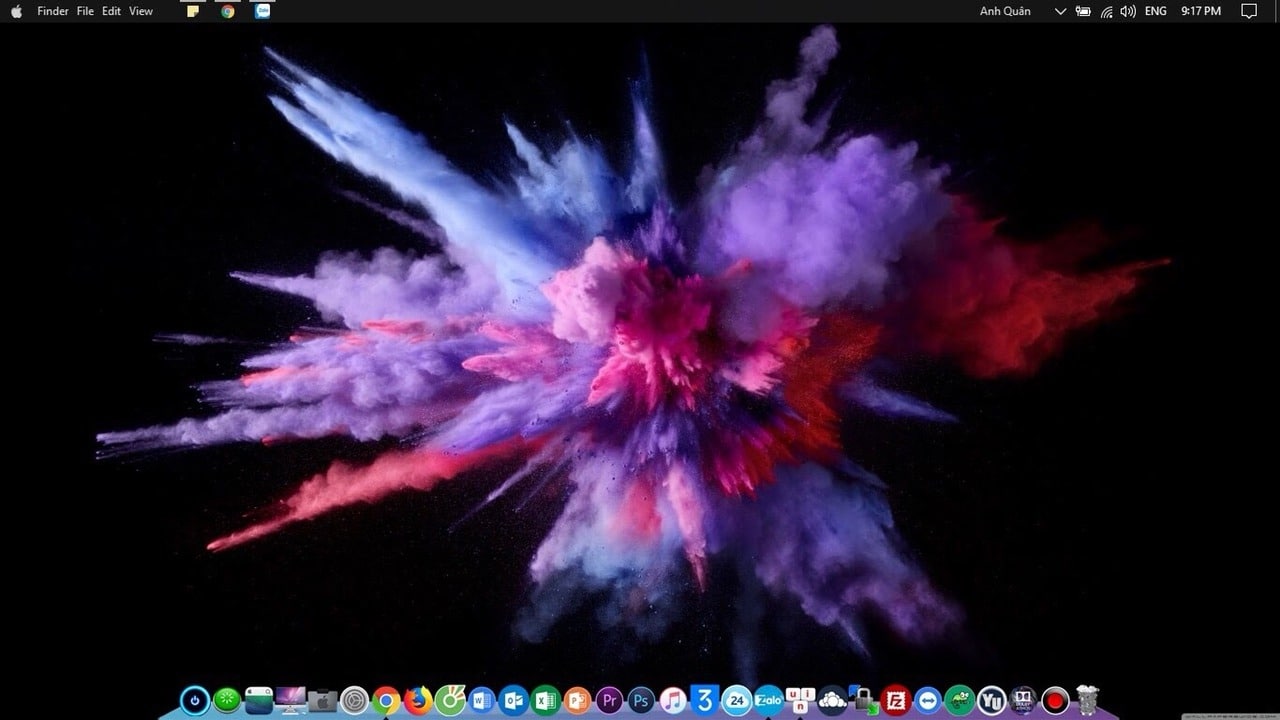
Task: Open the green chameleon dock icon
Action: [x=960, y=701]
